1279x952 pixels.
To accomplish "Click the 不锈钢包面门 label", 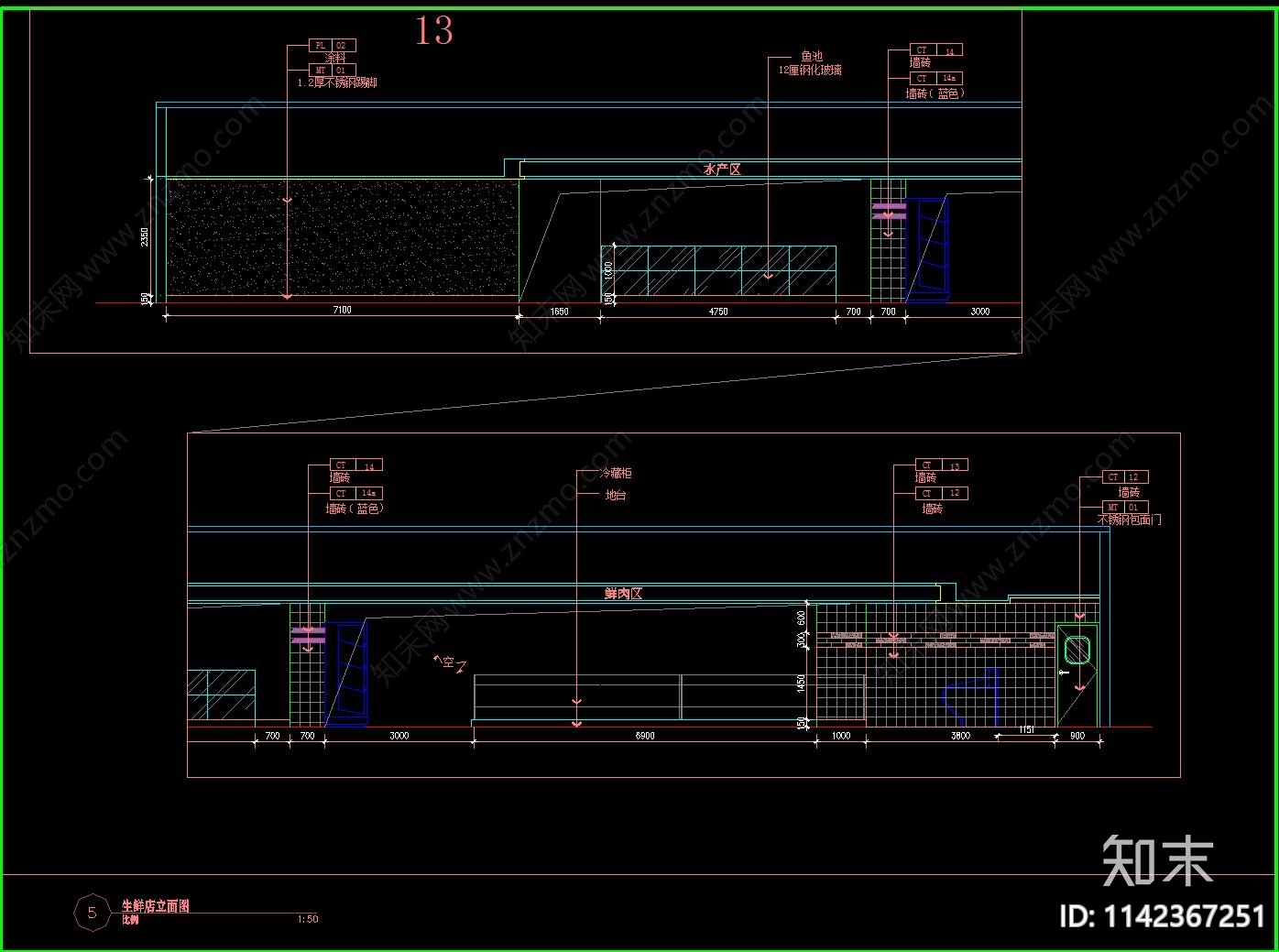I will [1130, 520].
